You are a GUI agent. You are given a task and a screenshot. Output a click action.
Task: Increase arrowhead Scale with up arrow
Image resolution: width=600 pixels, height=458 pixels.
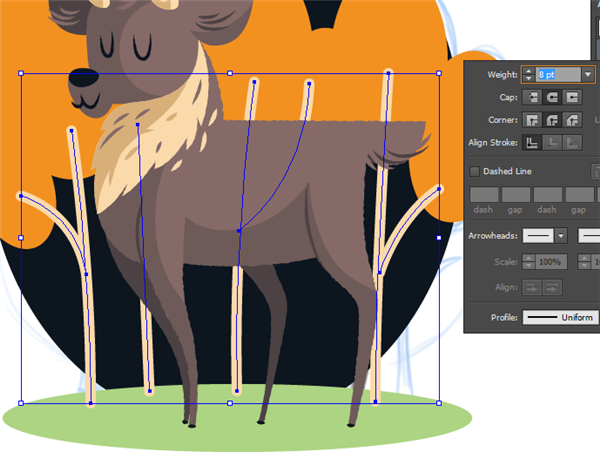(528, 258)
